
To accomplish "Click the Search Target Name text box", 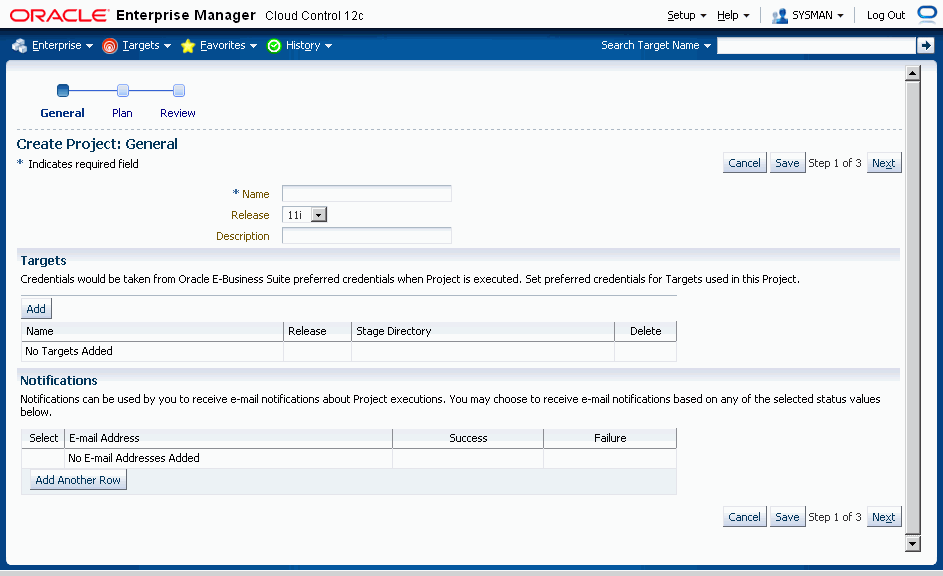I will [817, 46].
